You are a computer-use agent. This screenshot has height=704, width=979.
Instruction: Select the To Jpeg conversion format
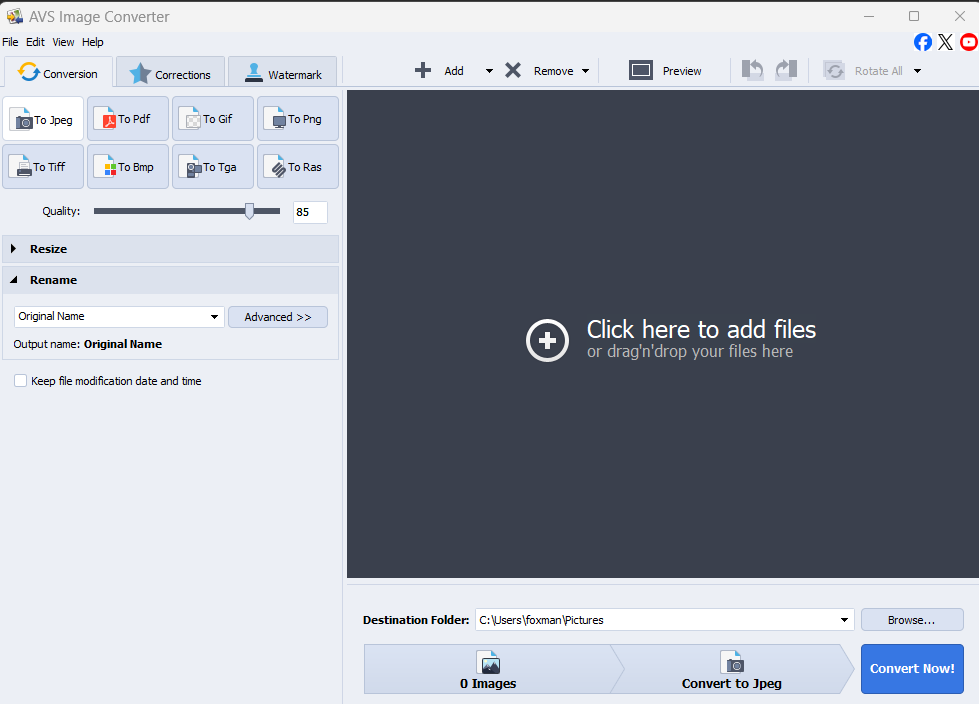click(x=43, y=119)
